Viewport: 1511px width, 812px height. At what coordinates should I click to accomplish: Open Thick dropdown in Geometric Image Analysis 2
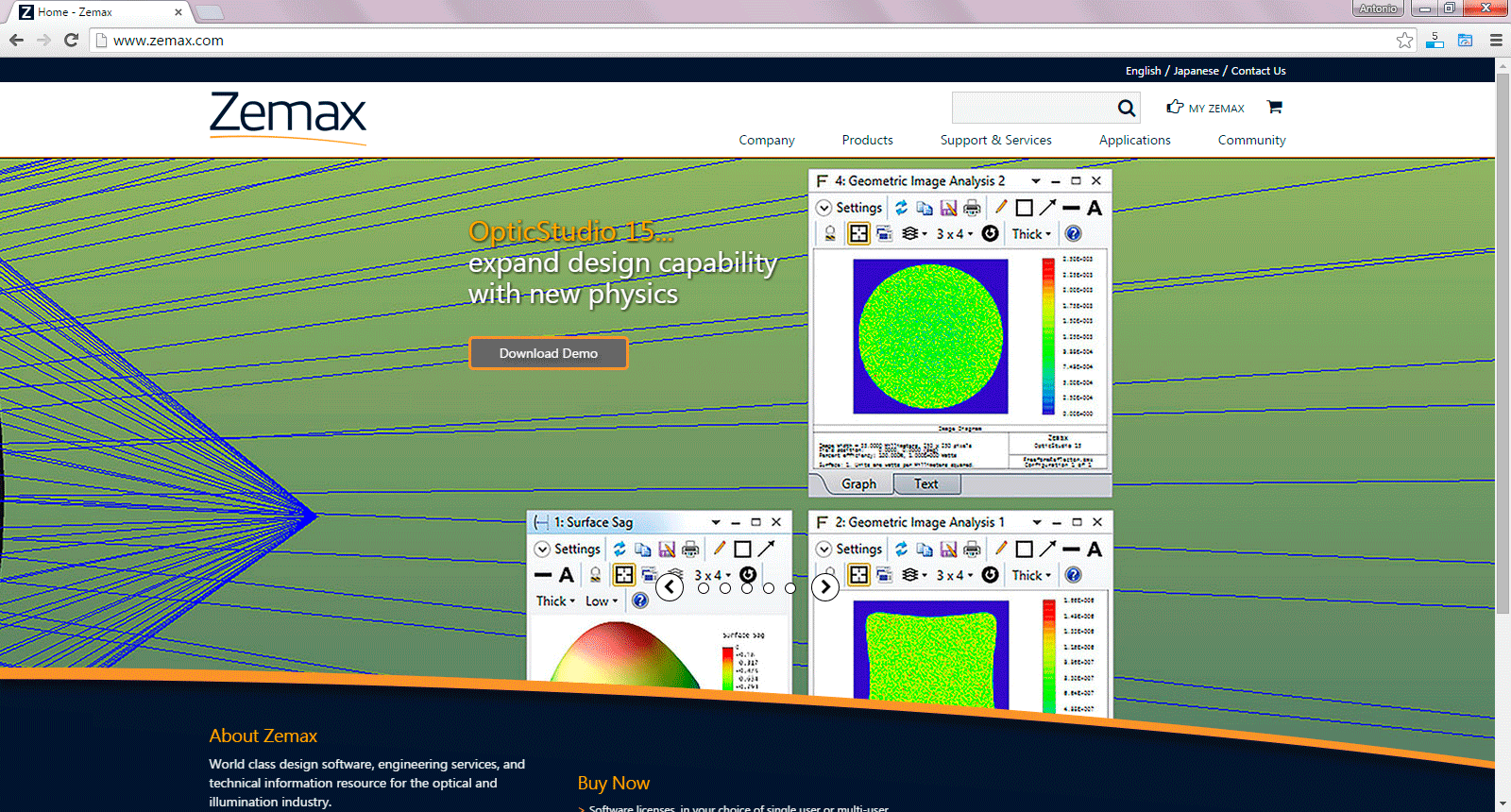1031,233
